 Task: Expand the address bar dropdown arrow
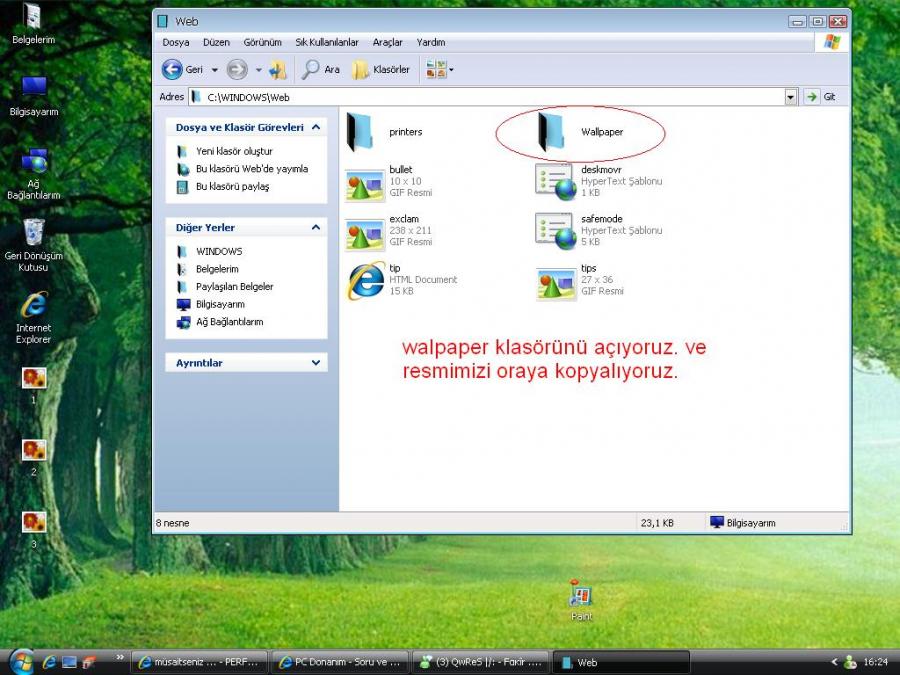click(x=790, y=97)
